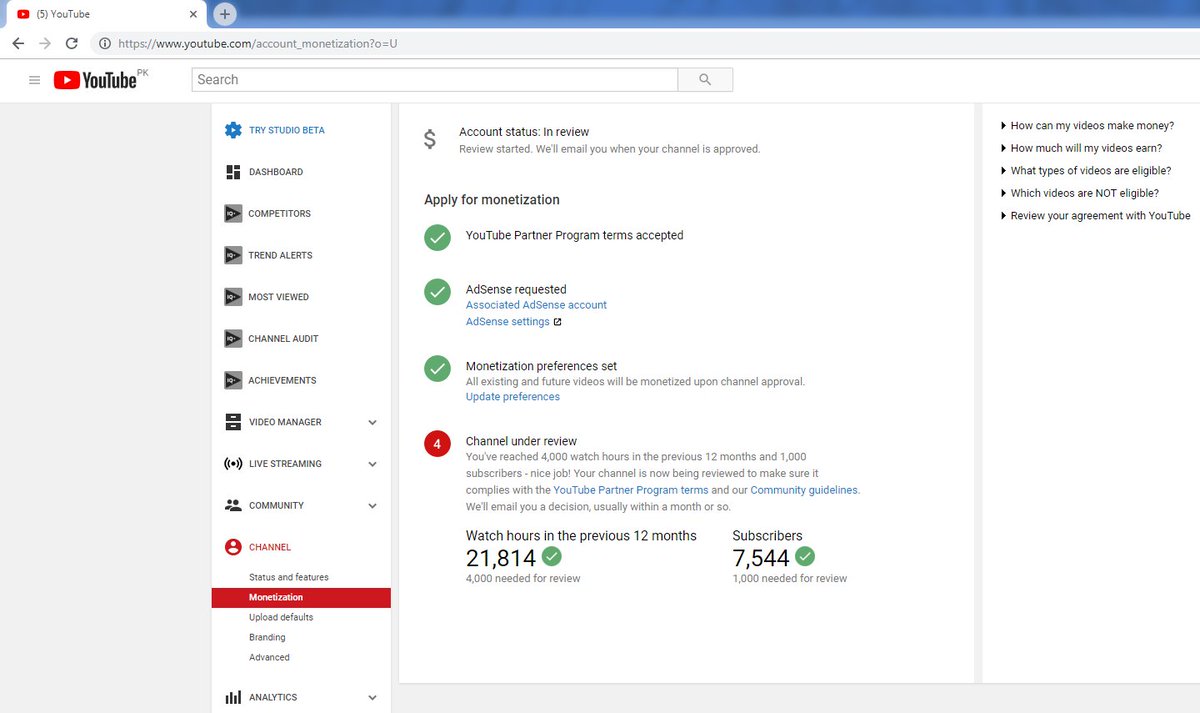Click the site info icon in address bar

coord(104,44)
